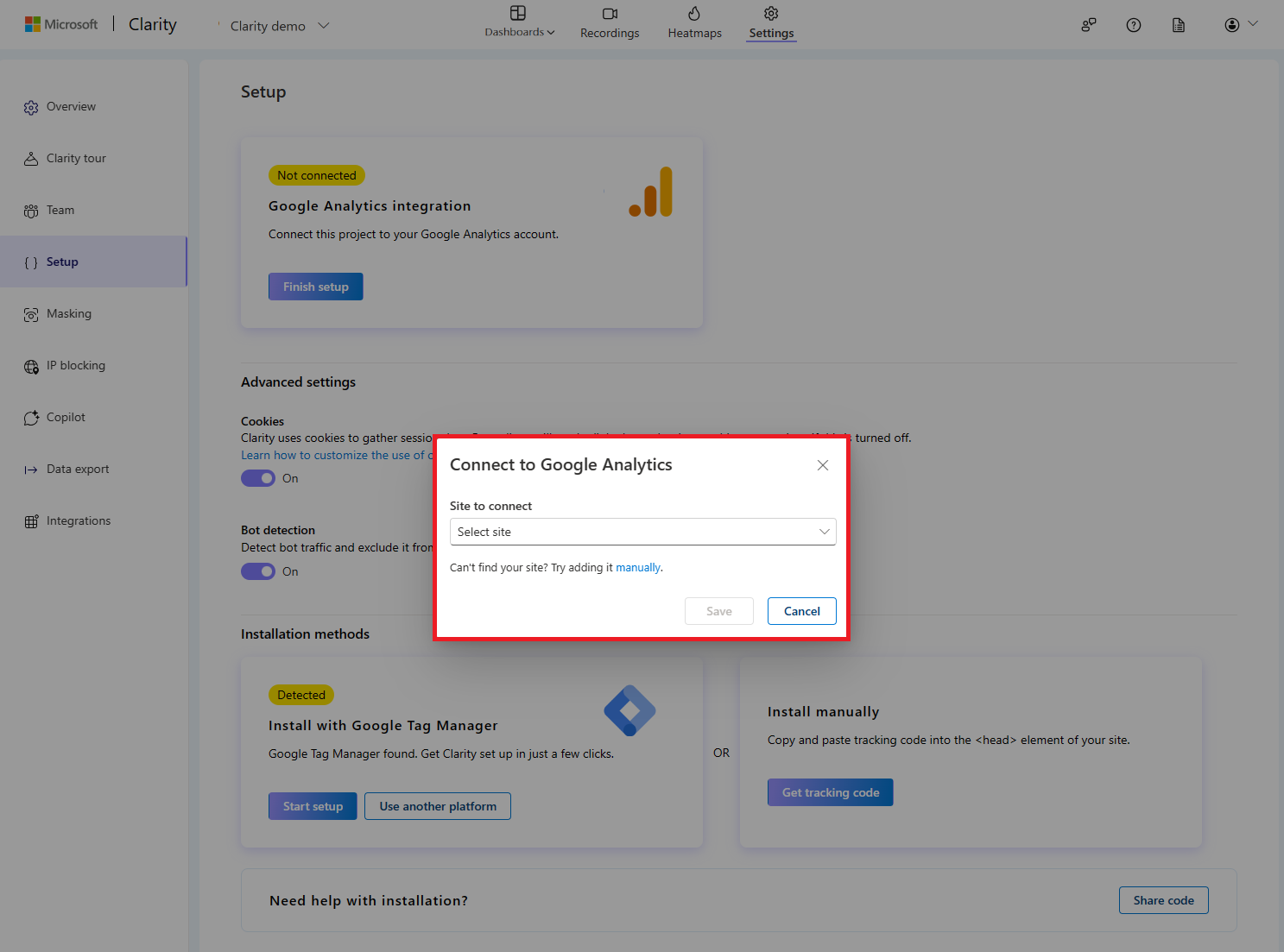
Task: Click the Team people icon
Action: click(31, 211)
